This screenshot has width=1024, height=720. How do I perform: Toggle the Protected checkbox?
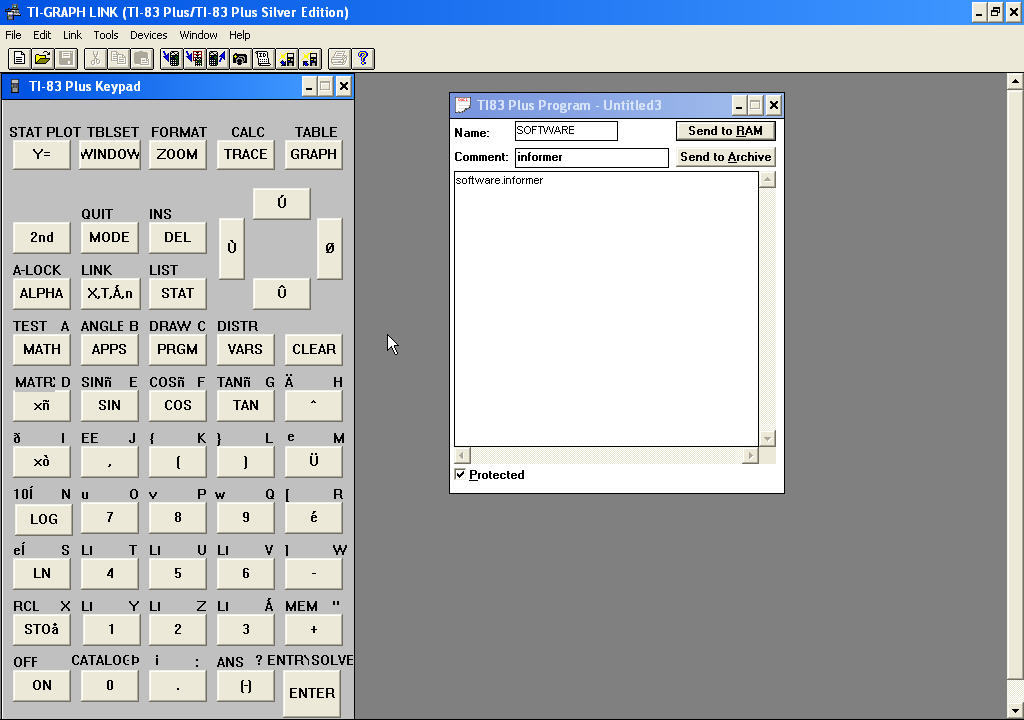(x=460, y=474)
